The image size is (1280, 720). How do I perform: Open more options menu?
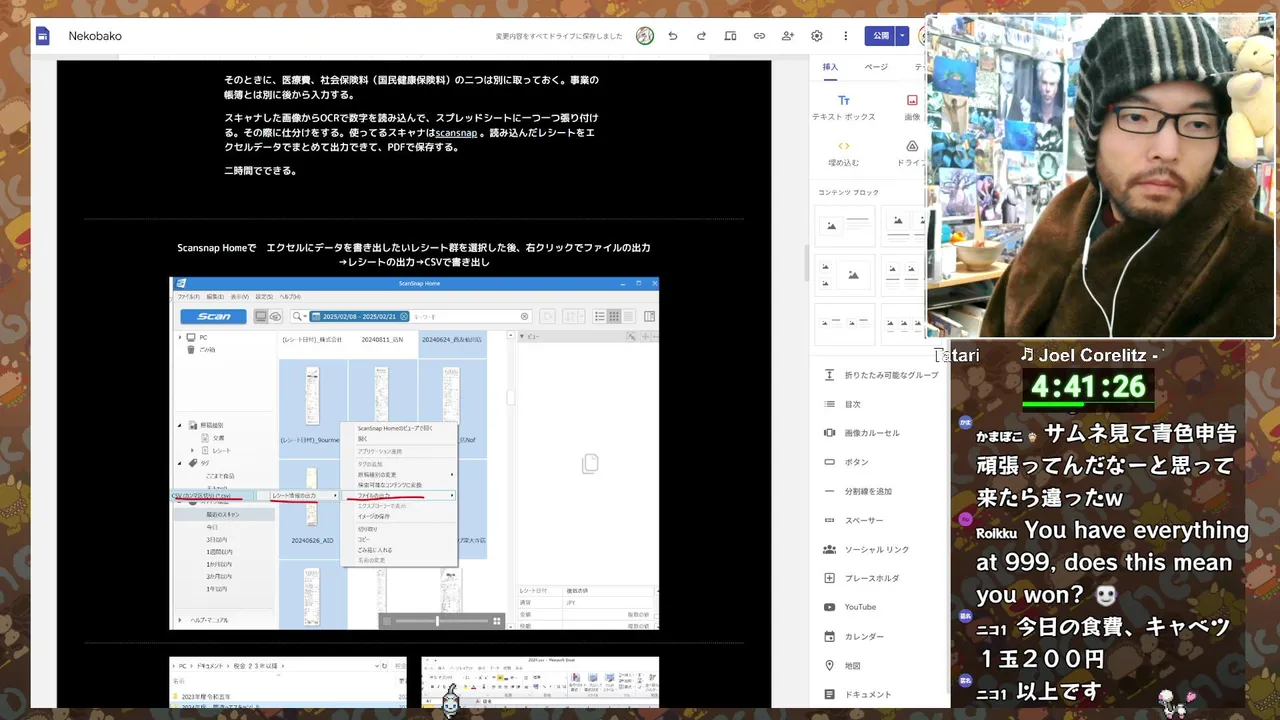point(846,36)
